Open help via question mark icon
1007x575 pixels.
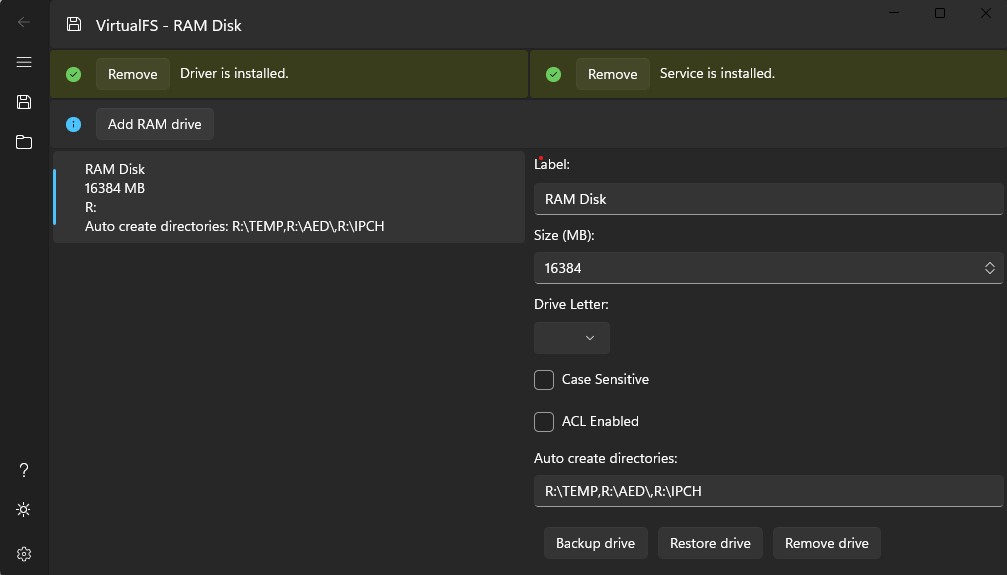click(24, 470)
